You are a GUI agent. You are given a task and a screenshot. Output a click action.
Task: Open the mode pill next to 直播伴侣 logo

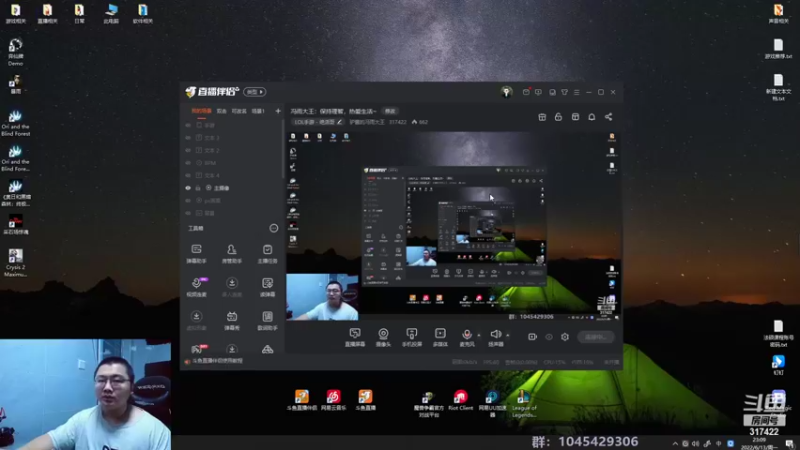[x=255, y=92]
